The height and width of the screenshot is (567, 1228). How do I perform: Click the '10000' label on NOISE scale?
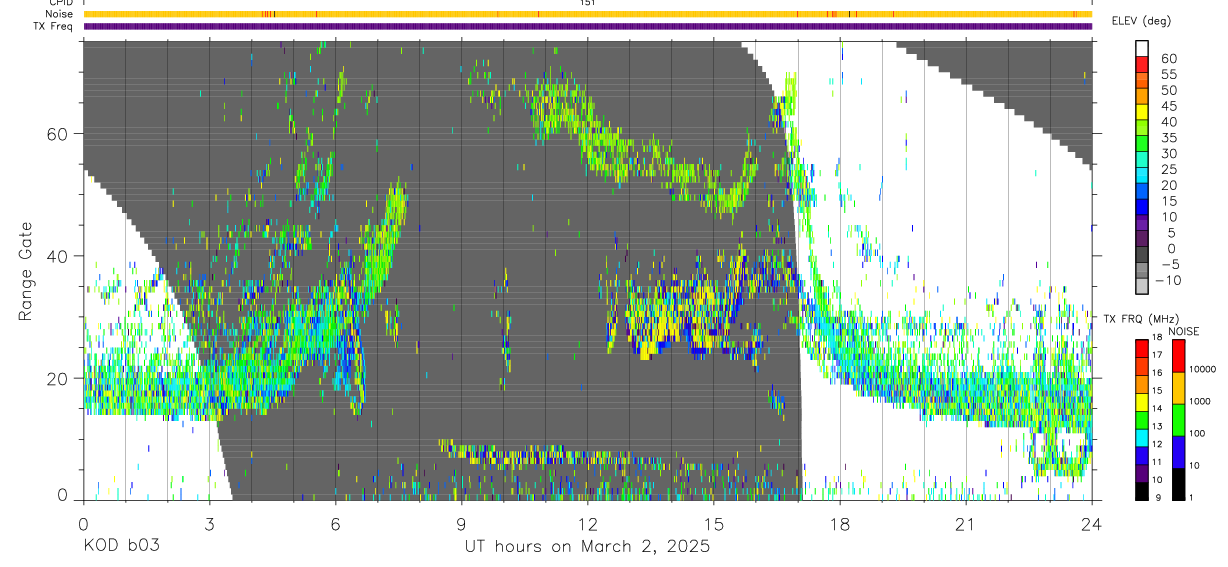(1203, 369)
